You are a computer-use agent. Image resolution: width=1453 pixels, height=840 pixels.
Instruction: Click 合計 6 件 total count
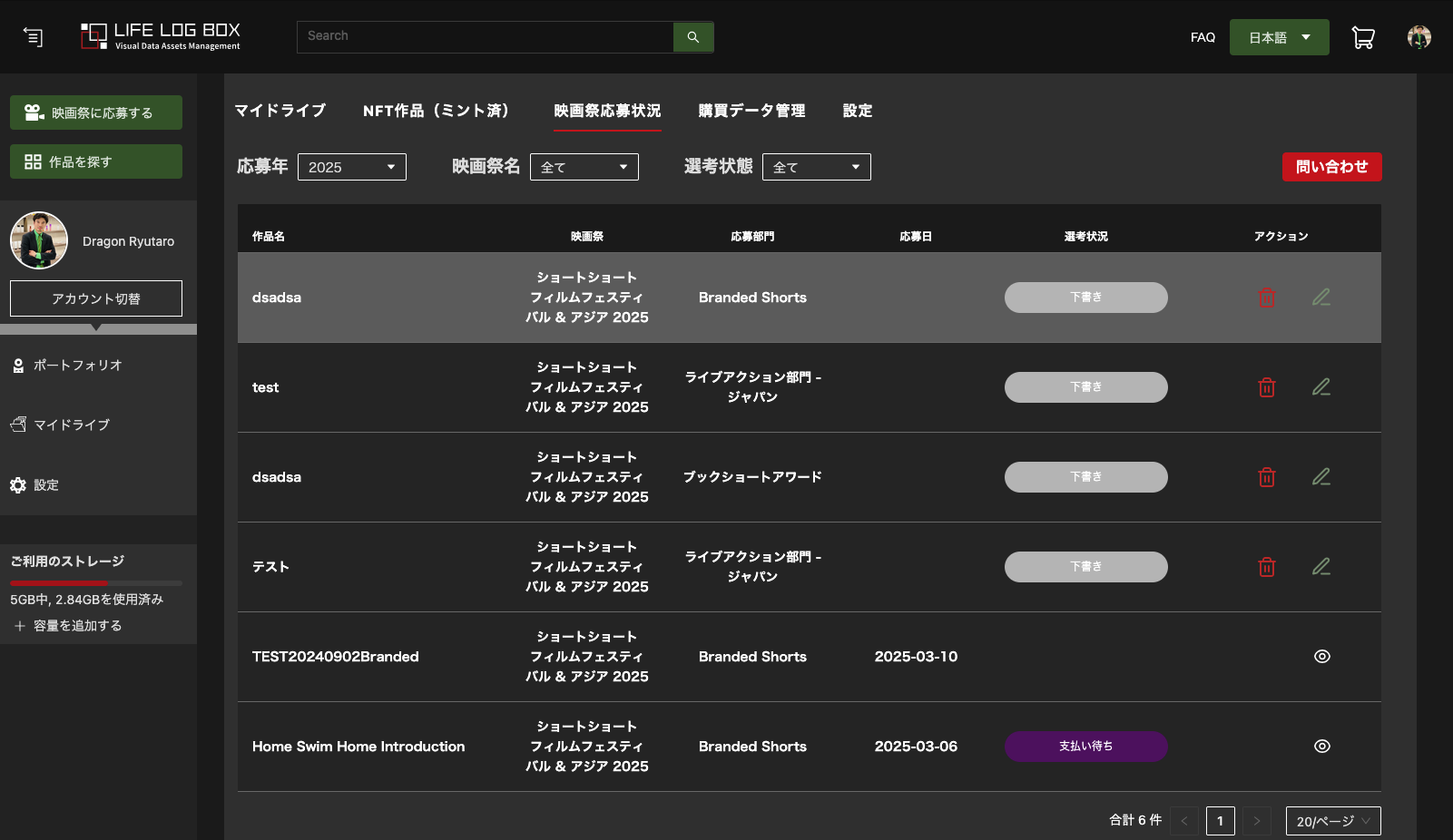click(x=1135, y=820)
